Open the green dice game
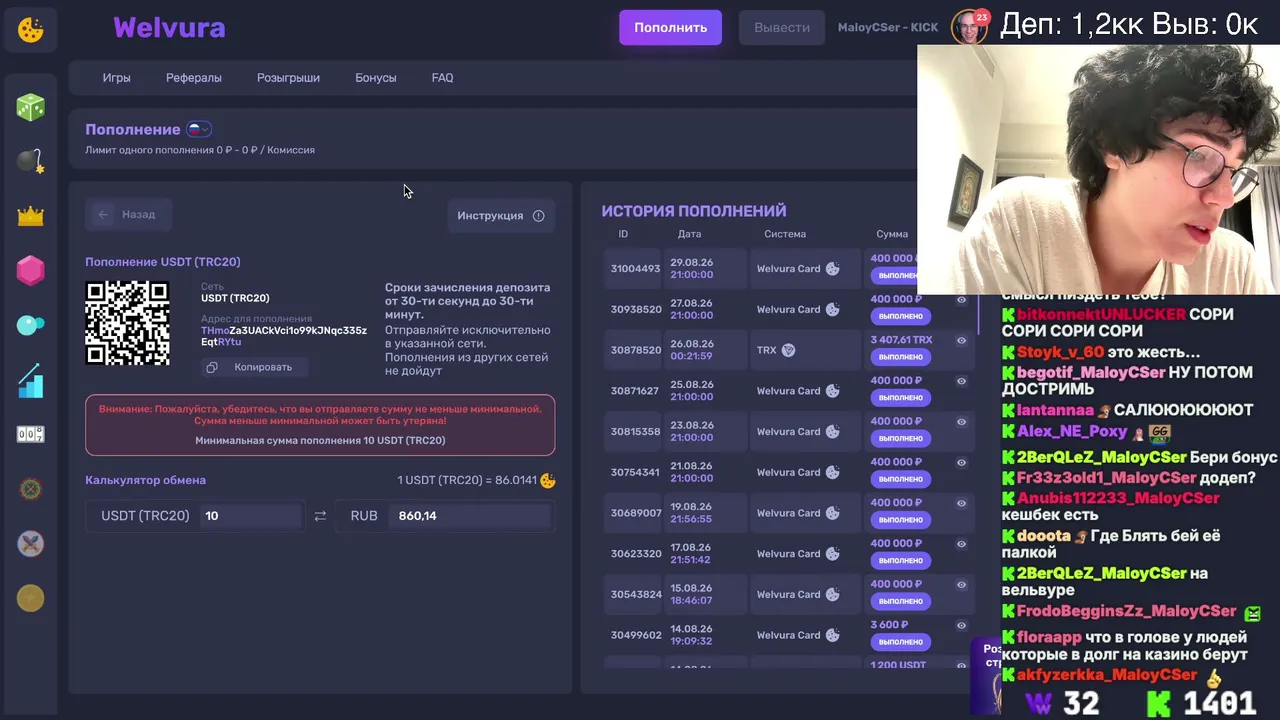The image size is (1280, 720). click(31, 107)
